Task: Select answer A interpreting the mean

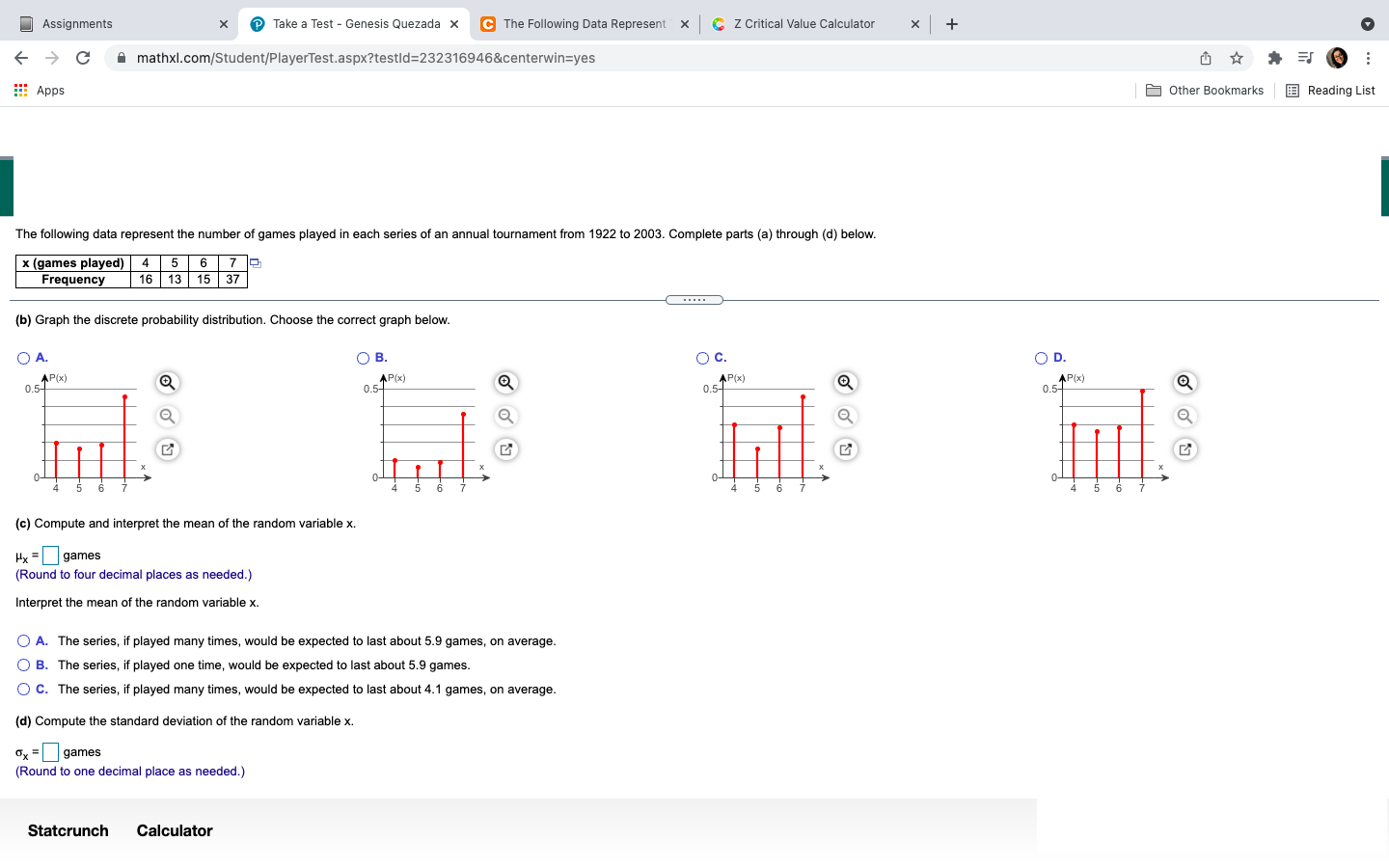Action: [x=22, y=640]
